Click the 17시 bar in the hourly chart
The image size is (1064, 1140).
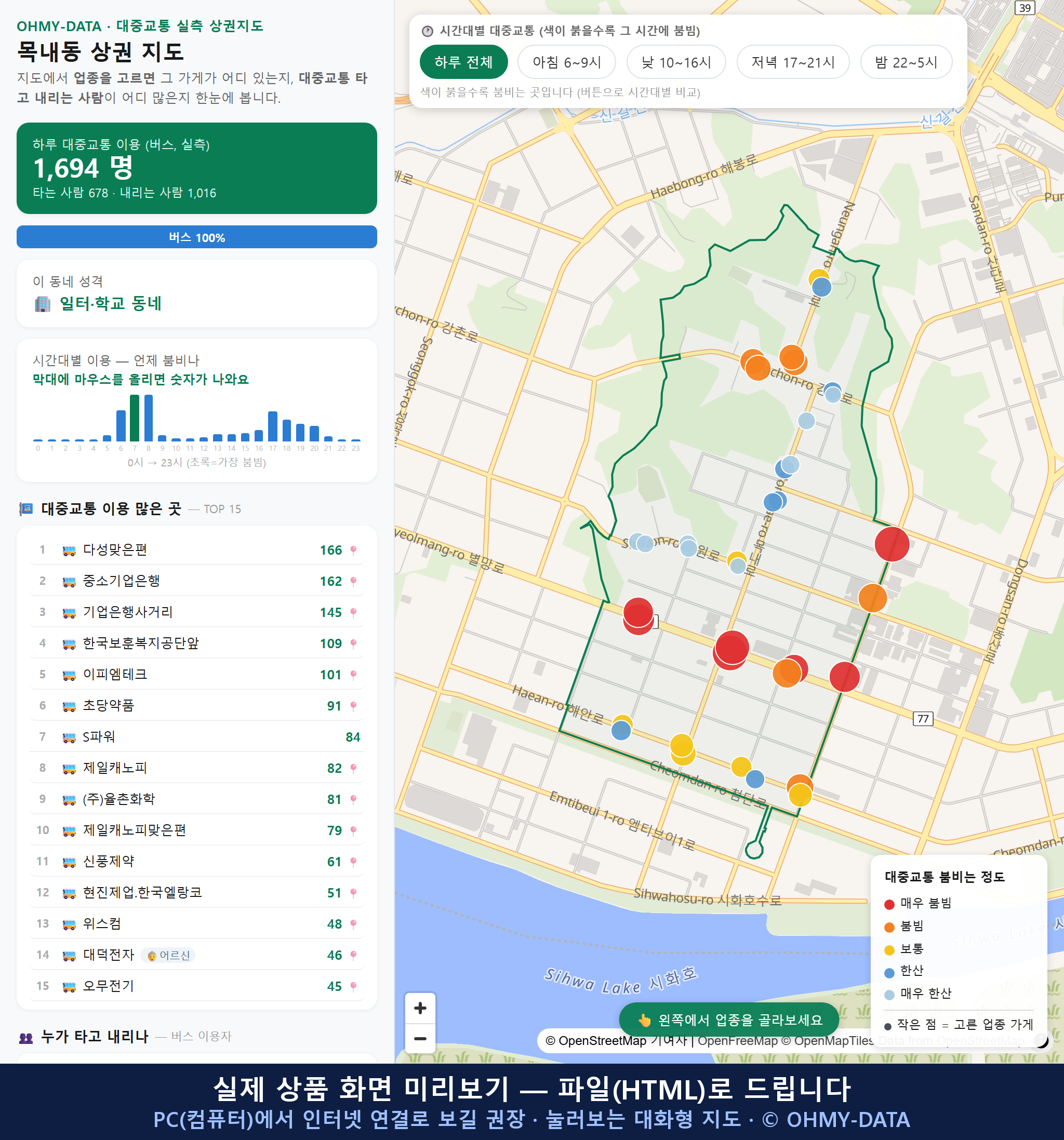click(x=273, y=426)
